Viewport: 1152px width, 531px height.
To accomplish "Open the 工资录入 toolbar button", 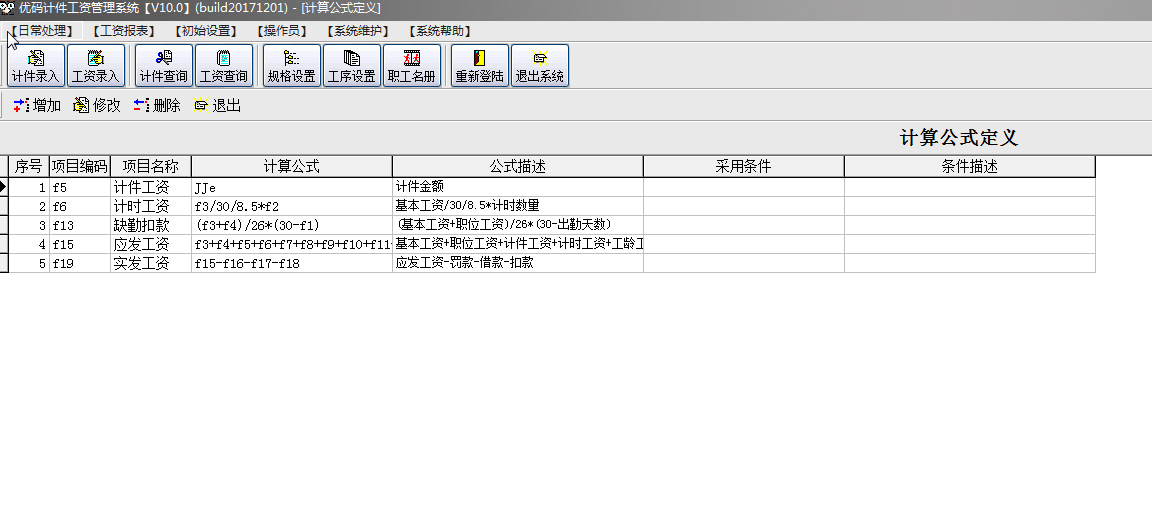I will (x=96, y=65).
